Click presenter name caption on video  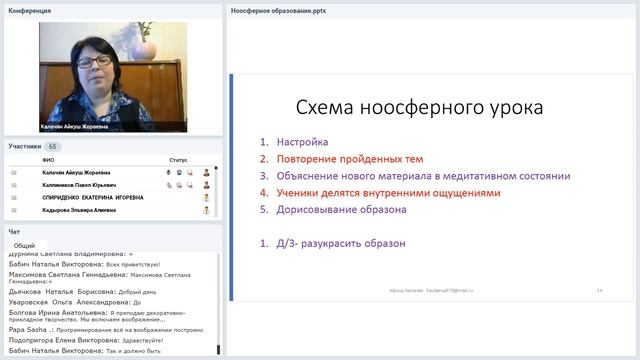pyautogui.click(x=74, y=127)
